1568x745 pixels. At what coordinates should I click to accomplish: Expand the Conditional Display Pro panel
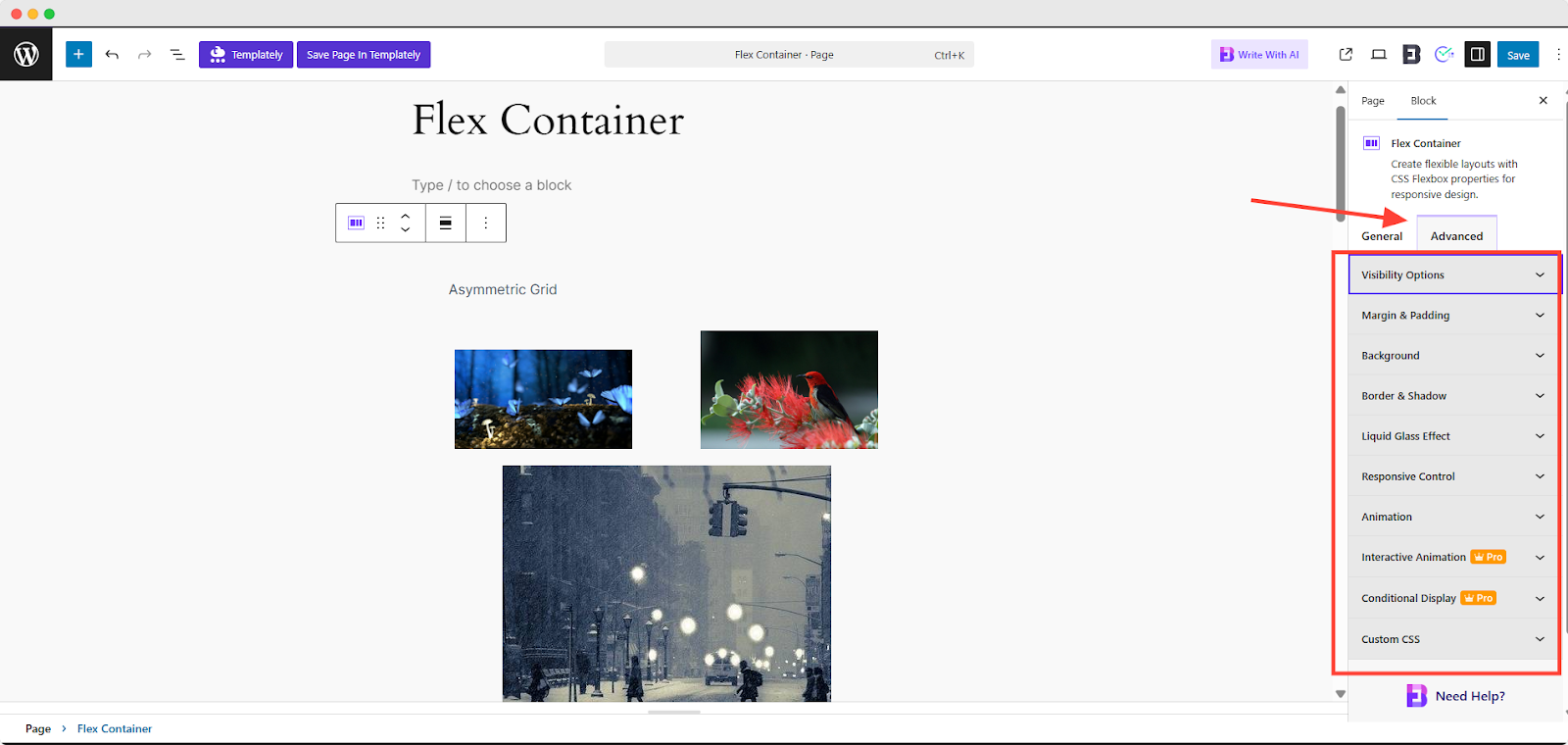(1454, 598)
